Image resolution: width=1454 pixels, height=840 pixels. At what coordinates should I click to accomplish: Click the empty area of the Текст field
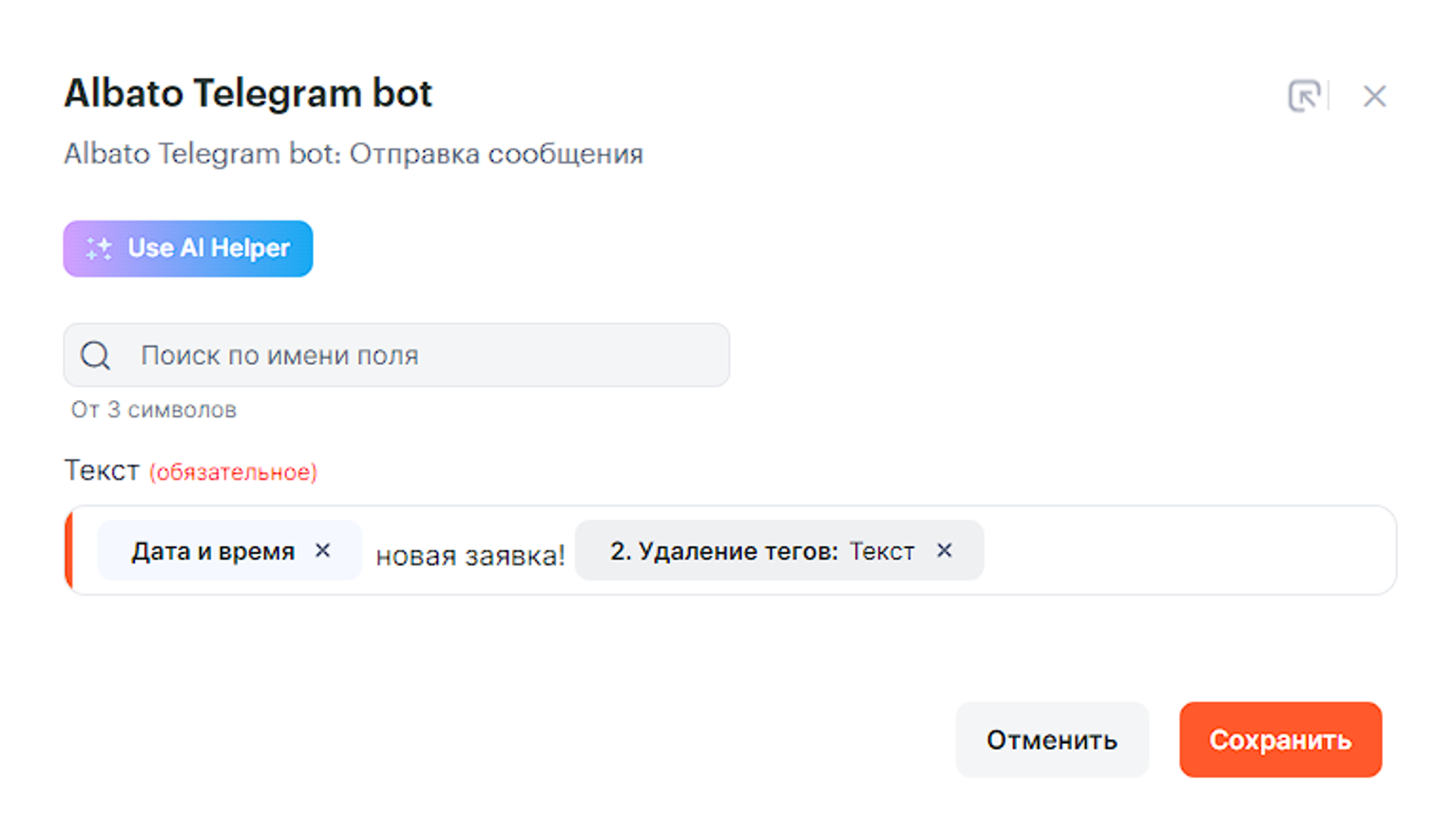(1188, 551)
